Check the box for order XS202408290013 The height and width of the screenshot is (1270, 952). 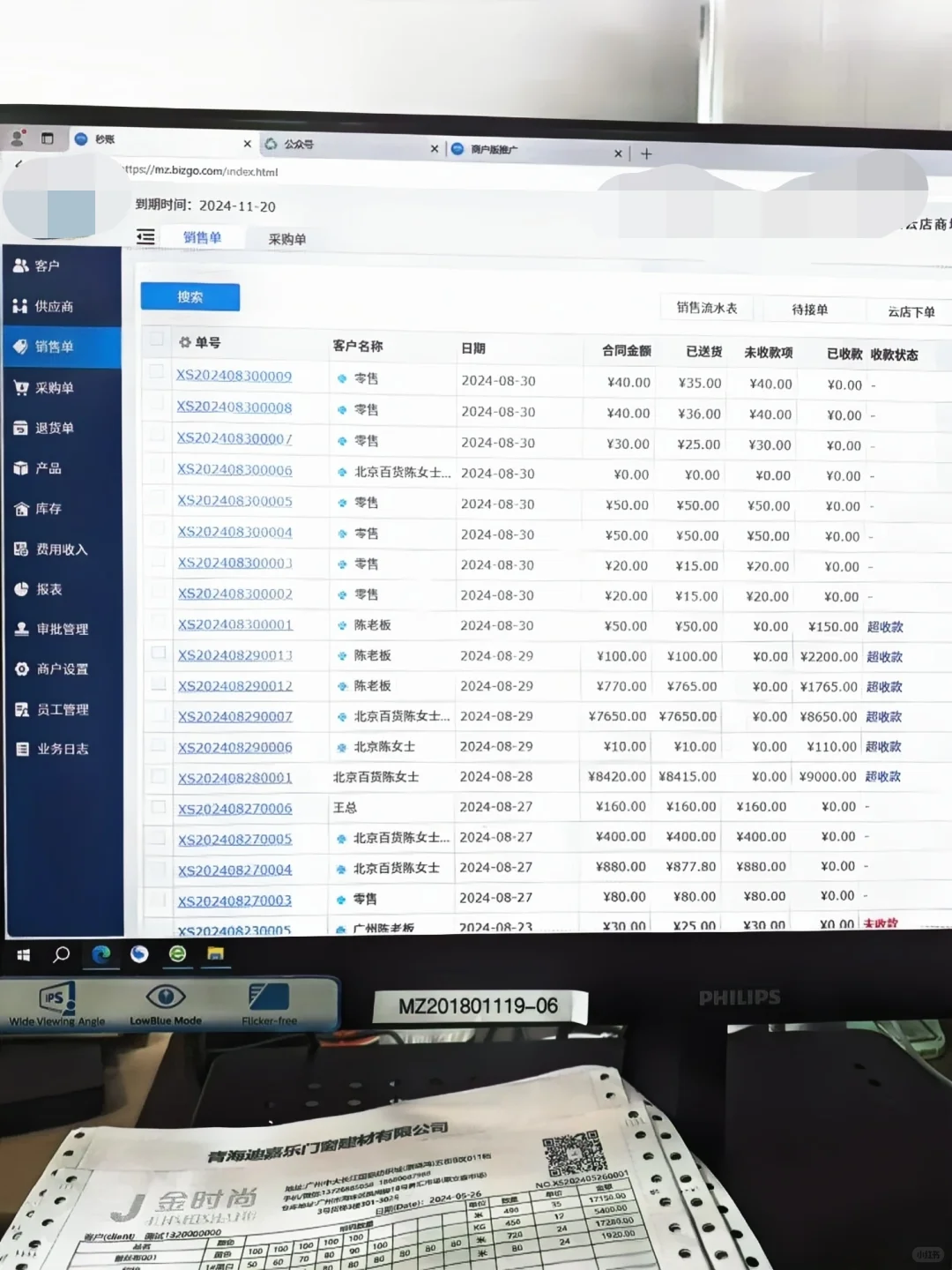click(x=159, y=653)
